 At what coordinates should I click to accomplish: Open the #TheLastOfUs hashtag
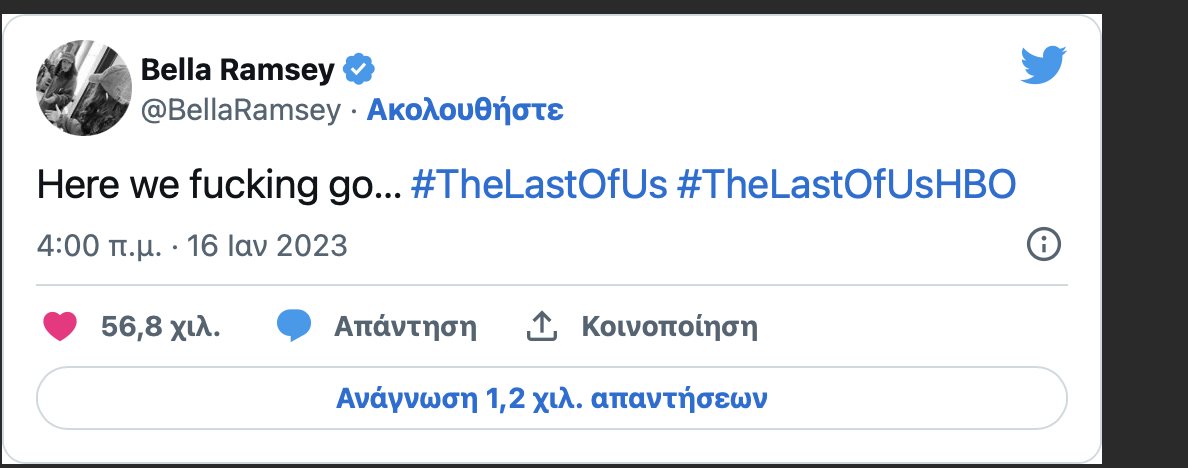click(539, 185)
